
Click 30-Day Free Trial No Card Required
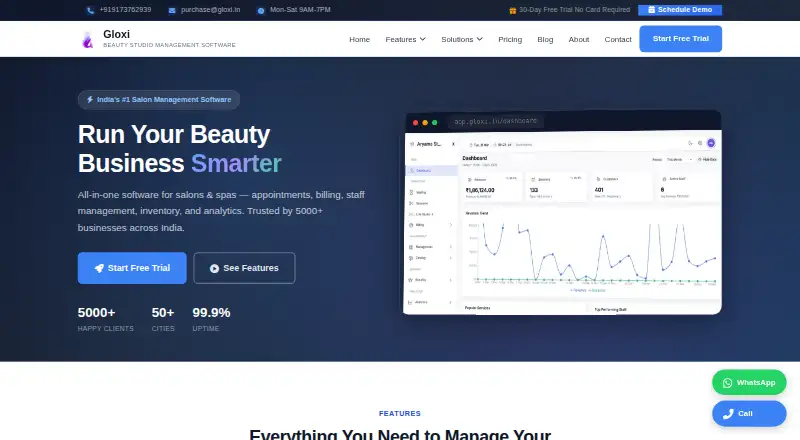tap(574, 10)
